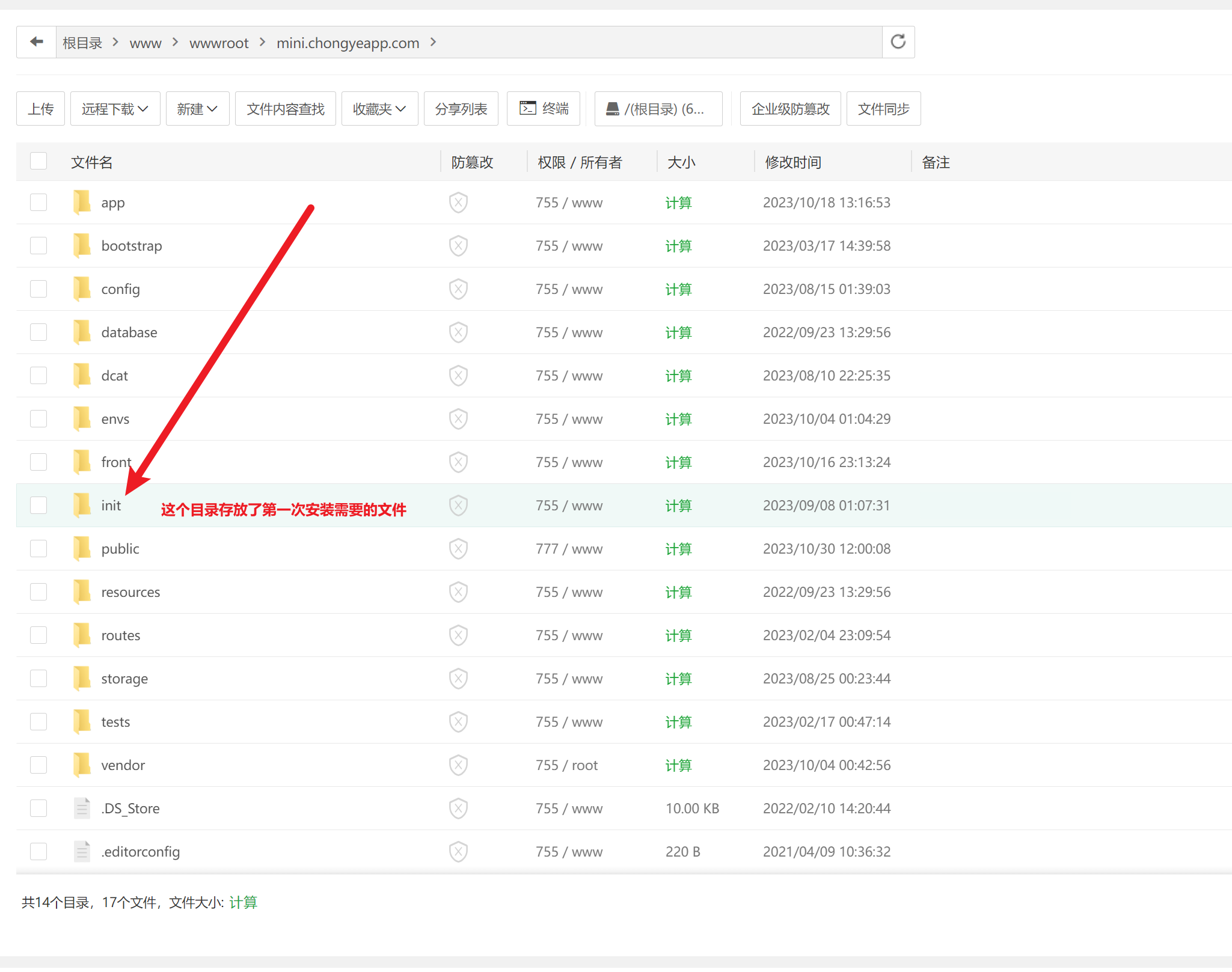Open 企业级防篡改 settings
The width and height of the screenshot is (1232, 972).
(789, 108)
